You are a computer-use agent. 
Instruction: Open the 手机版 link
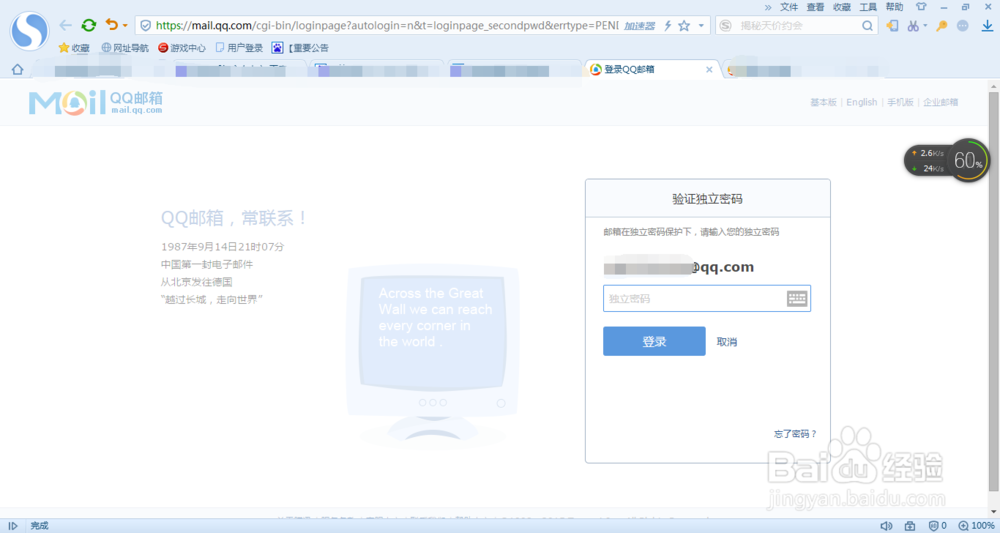coord(900,102)
